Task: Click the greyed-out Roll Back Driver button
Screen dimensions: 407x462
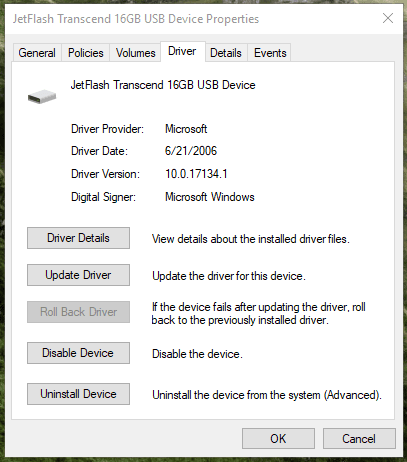Action: 78,312
